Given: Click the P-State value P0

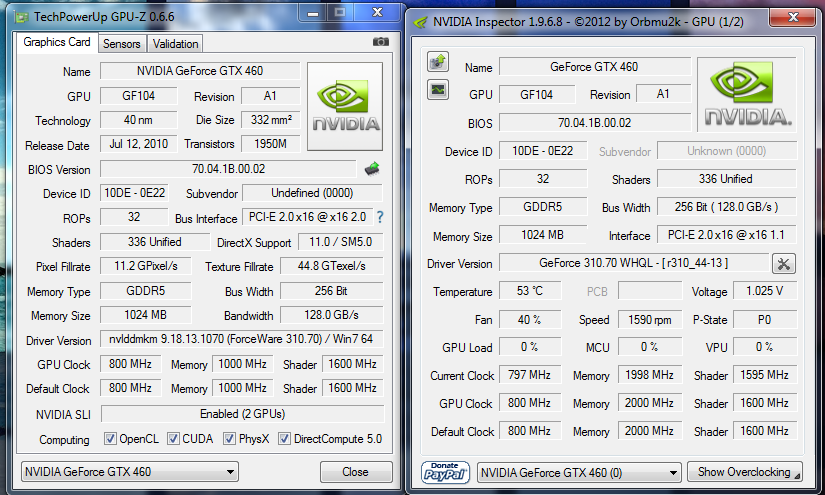Looking at the screenshot, I should 765,319.
